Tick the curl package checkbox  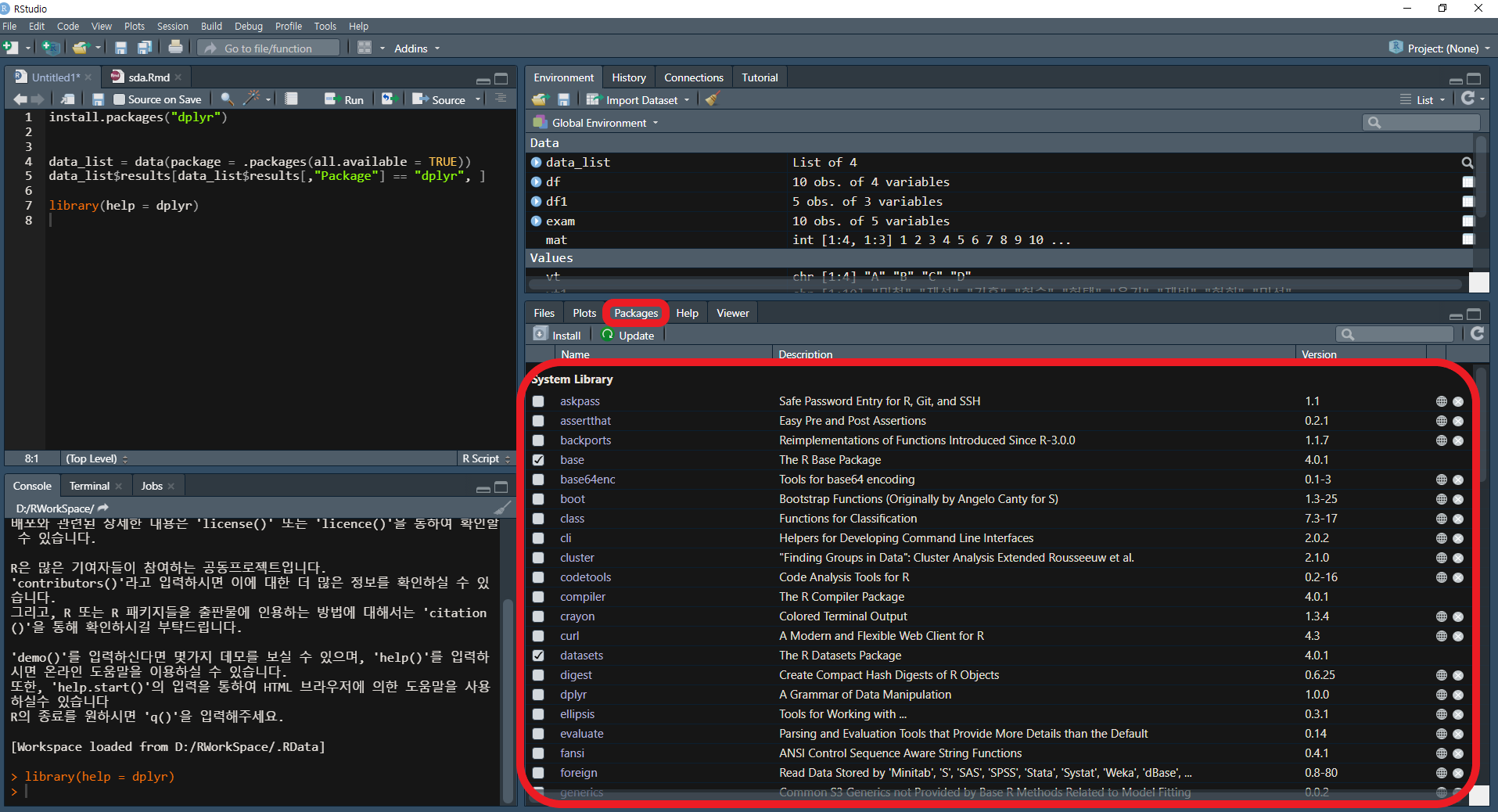[538, 636]
